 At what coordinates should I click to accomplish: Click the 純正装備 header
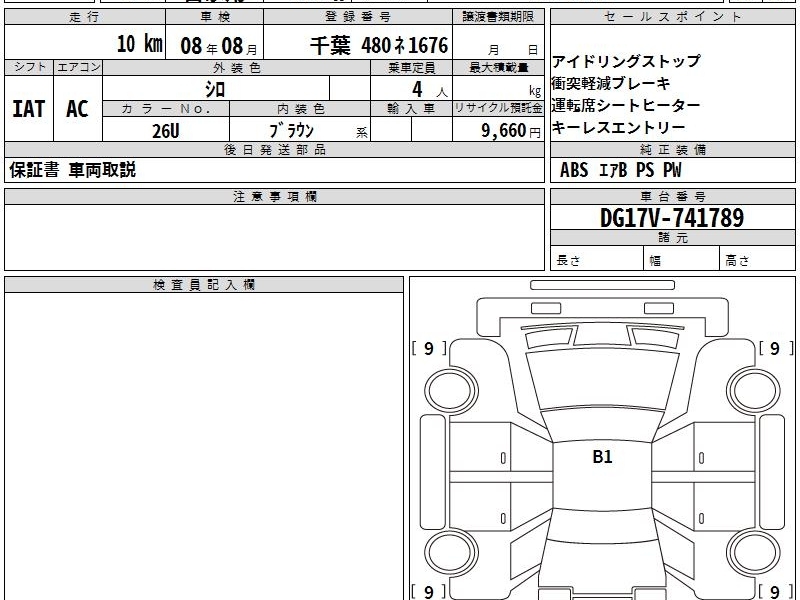coord(672,150)
